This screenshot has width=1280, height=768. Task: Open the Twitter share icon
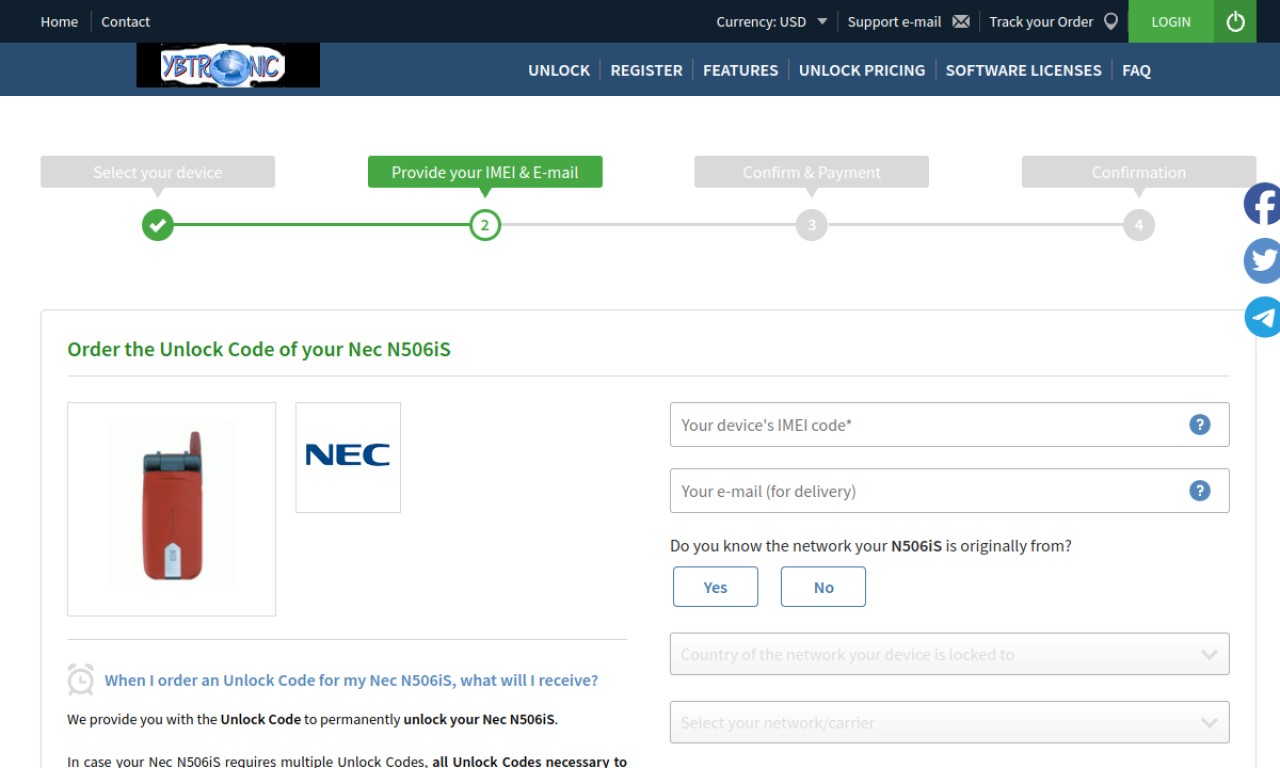pyautogui.click(x=1262, y=261)
